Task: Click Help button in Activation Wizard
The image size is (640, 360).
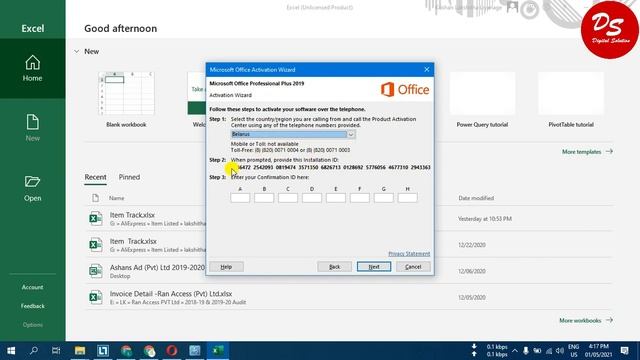Action: [x=226, y=267]
